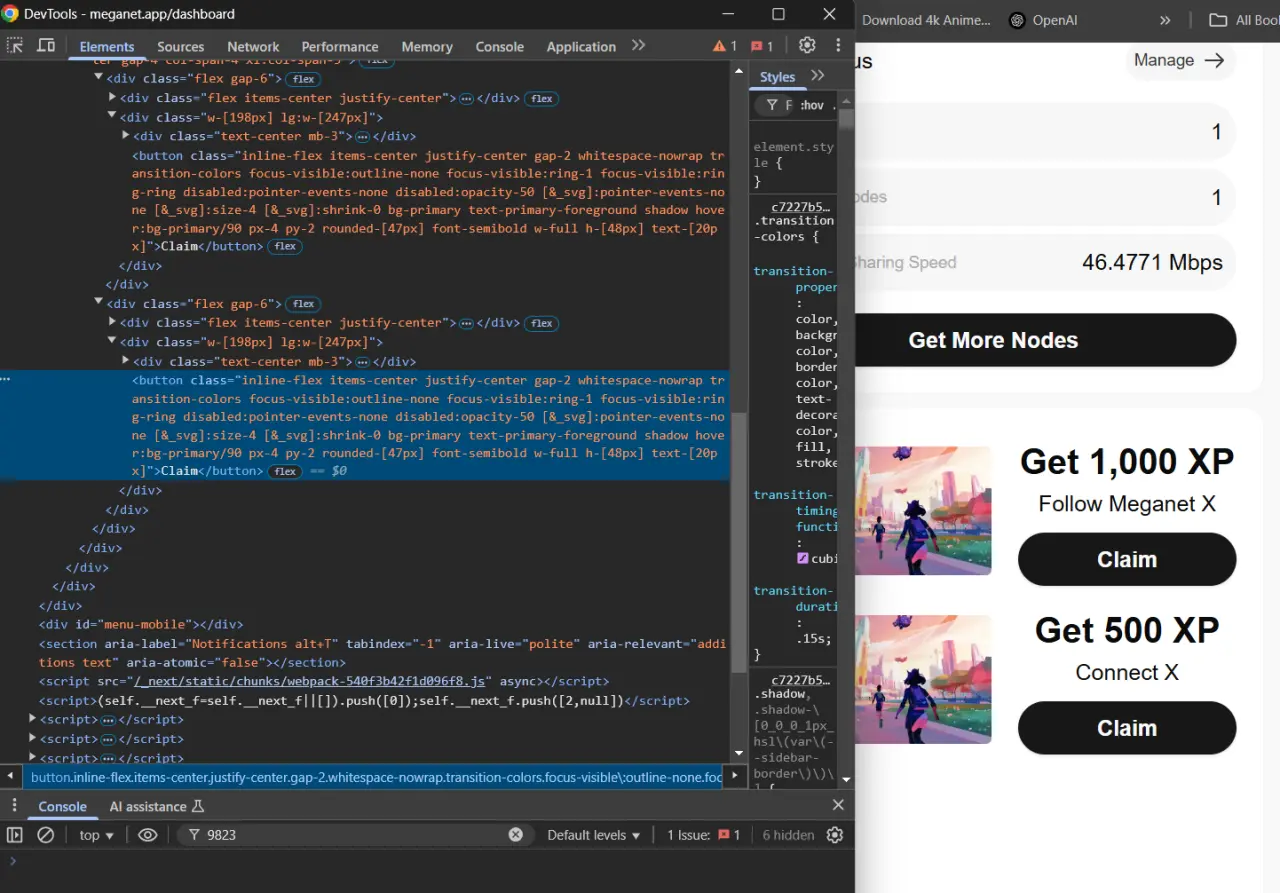1280x893 pixels.
Task: Click the 46.4771 Mbps speed value
Action: 1152,262
